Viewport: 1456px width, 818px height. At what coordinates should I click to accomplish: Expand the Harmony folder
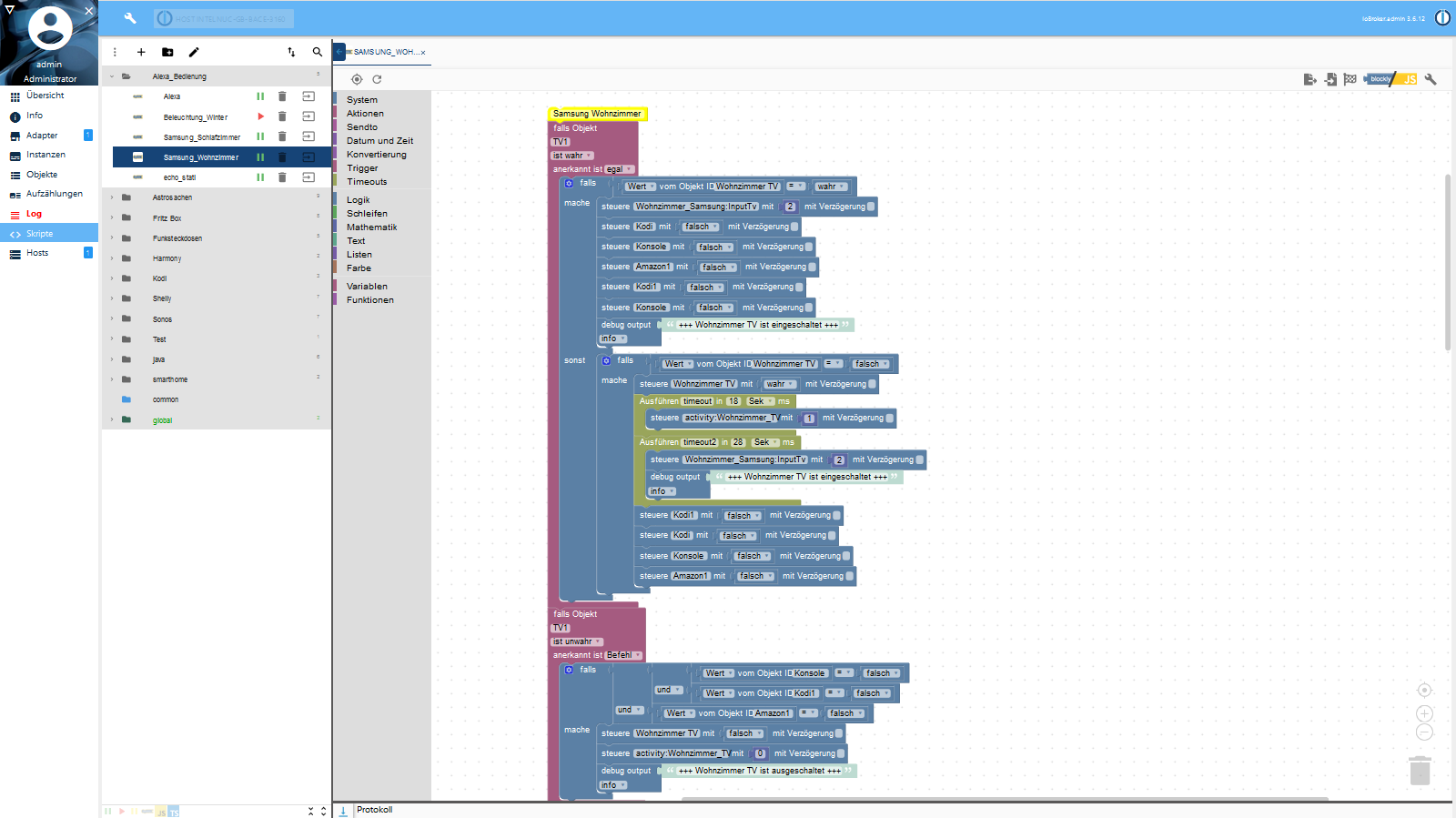pos(112,258)
